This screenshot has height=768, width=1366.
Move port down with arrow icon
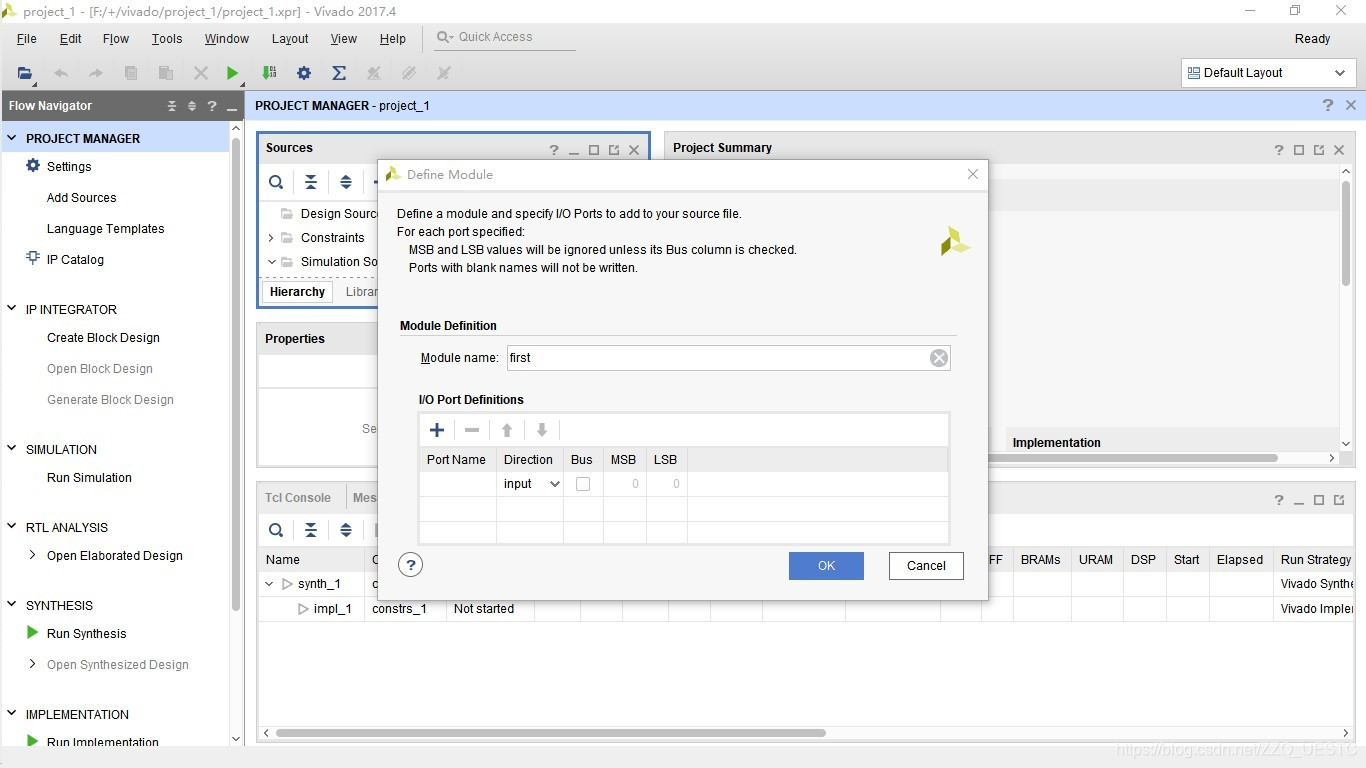pyautogui.click(x=542, y=430)
